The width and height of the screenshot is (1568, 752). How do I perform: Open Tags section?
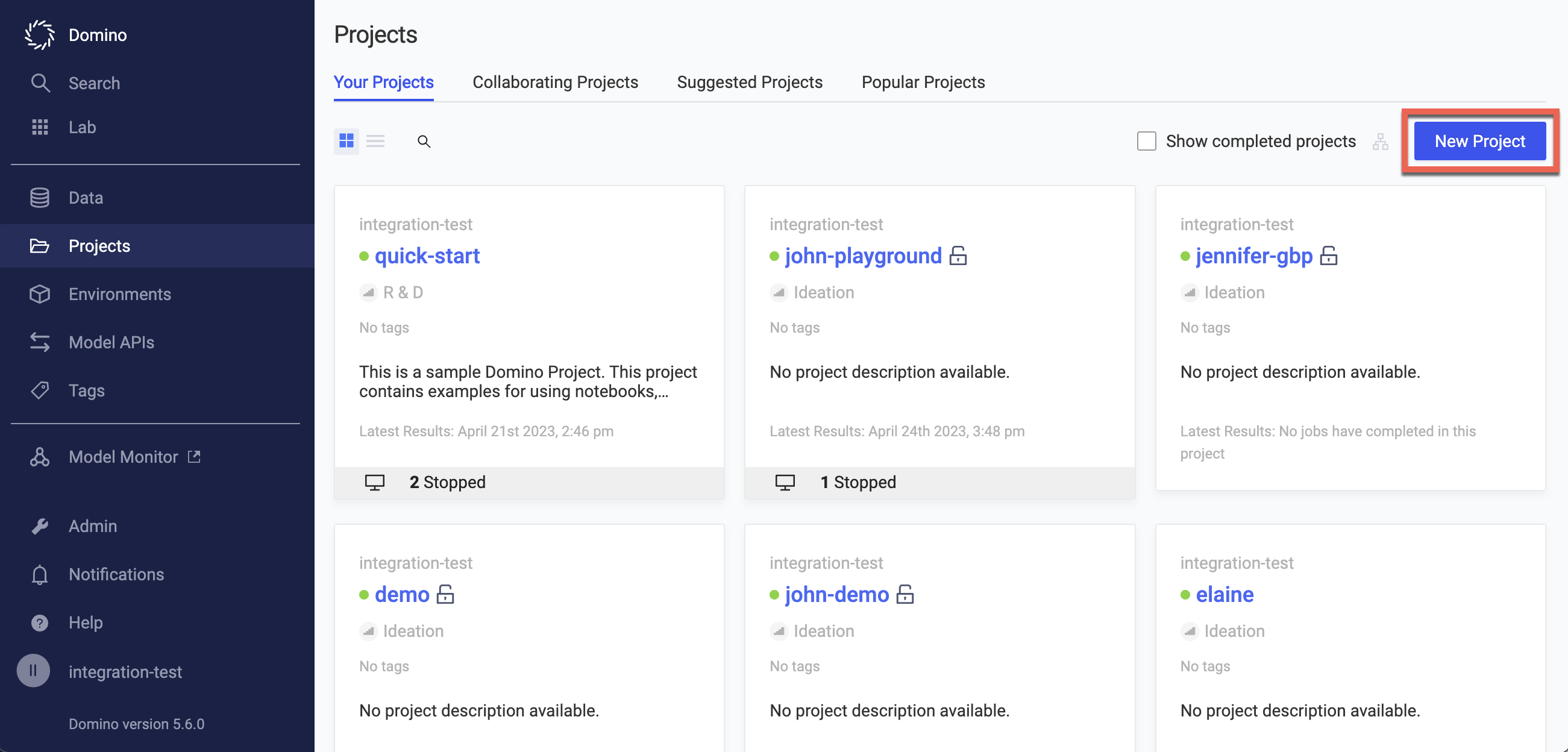click(86, 390)
